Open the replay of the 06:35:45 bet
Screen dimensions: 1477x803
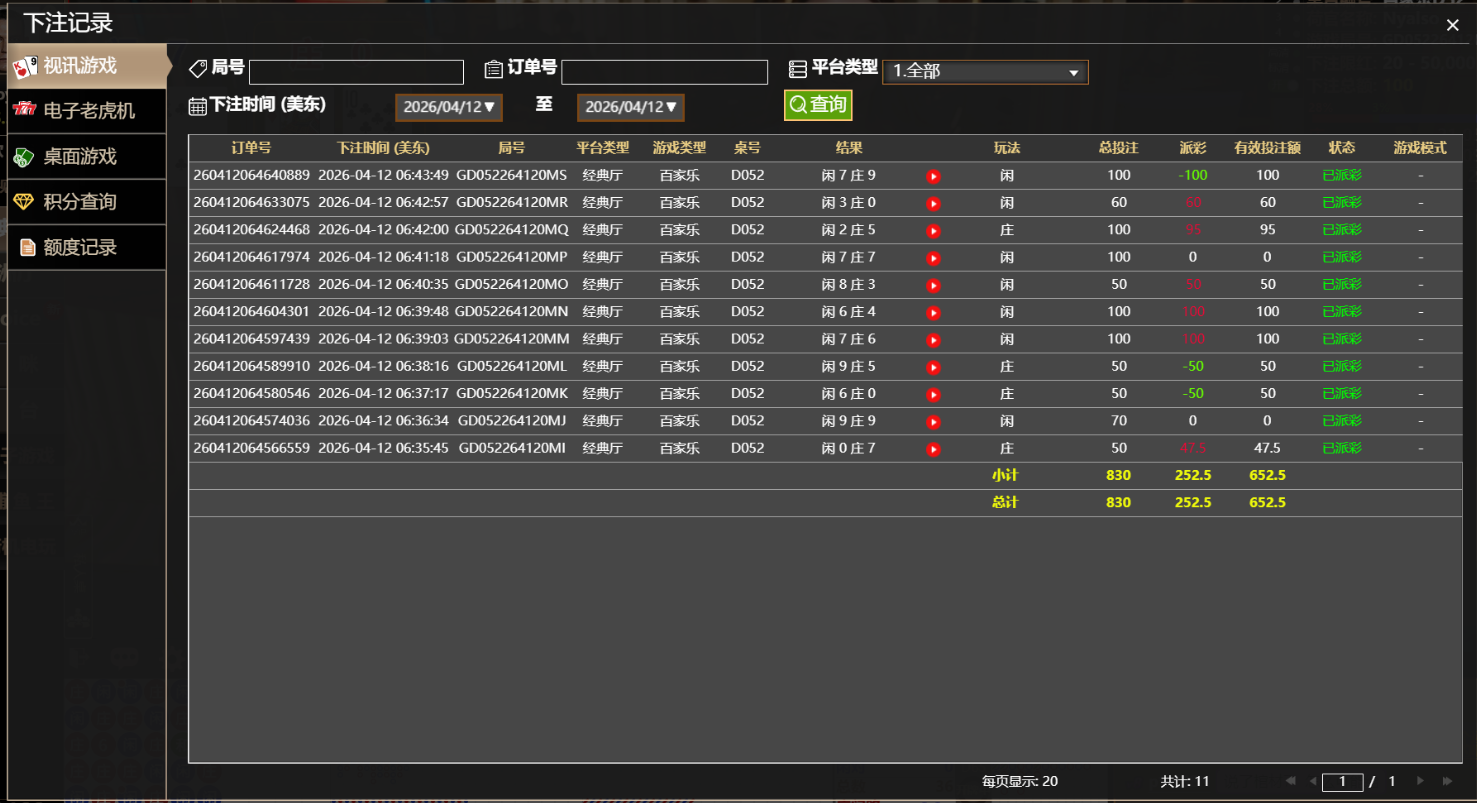pyautogui.click(x=932, y=448)
